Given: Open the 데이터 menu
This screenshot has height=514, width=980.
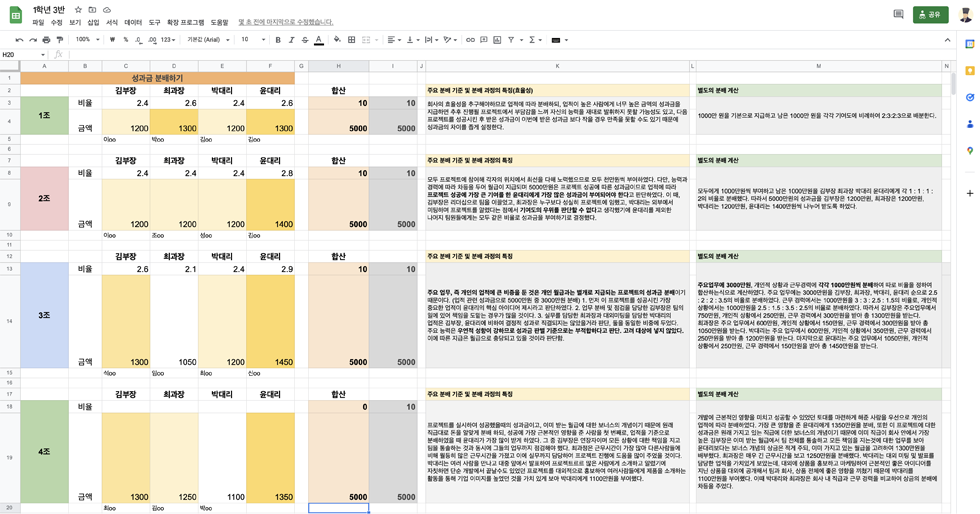Looking at the screenshot, I should (x=132, y=22).
